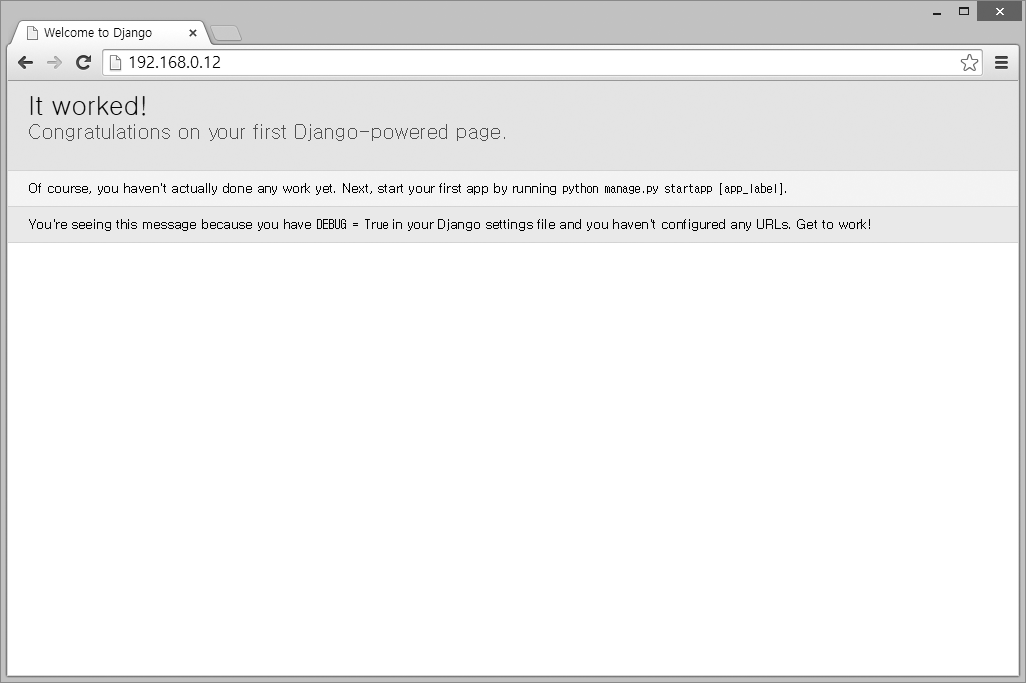1026x683 pixels.
Task: Click the Congratulations subtitle text
Action: 267,132
